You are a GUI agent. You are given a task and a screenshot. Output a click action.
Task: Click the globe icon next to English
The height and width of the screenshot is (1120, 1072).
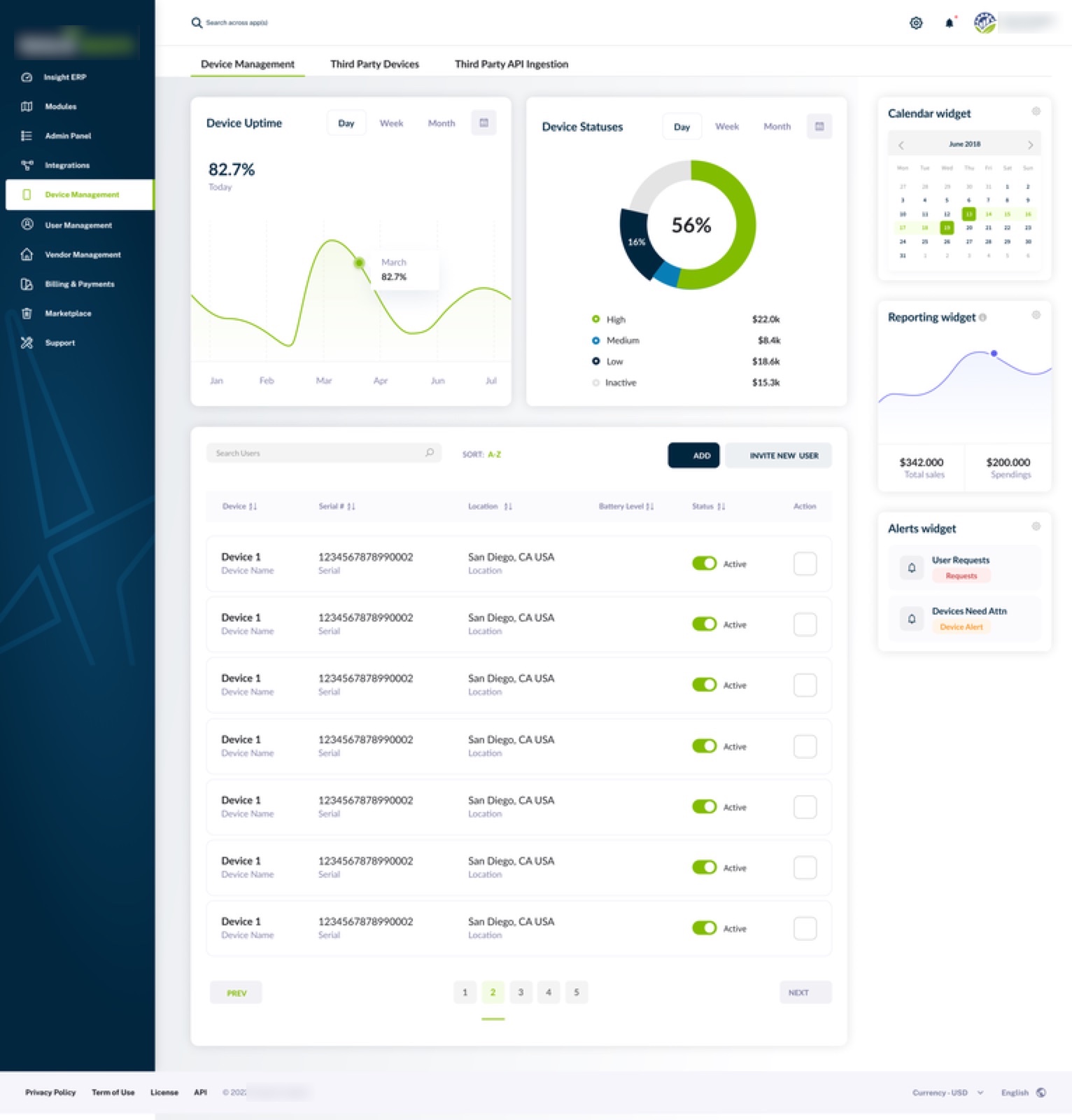1041,1093
